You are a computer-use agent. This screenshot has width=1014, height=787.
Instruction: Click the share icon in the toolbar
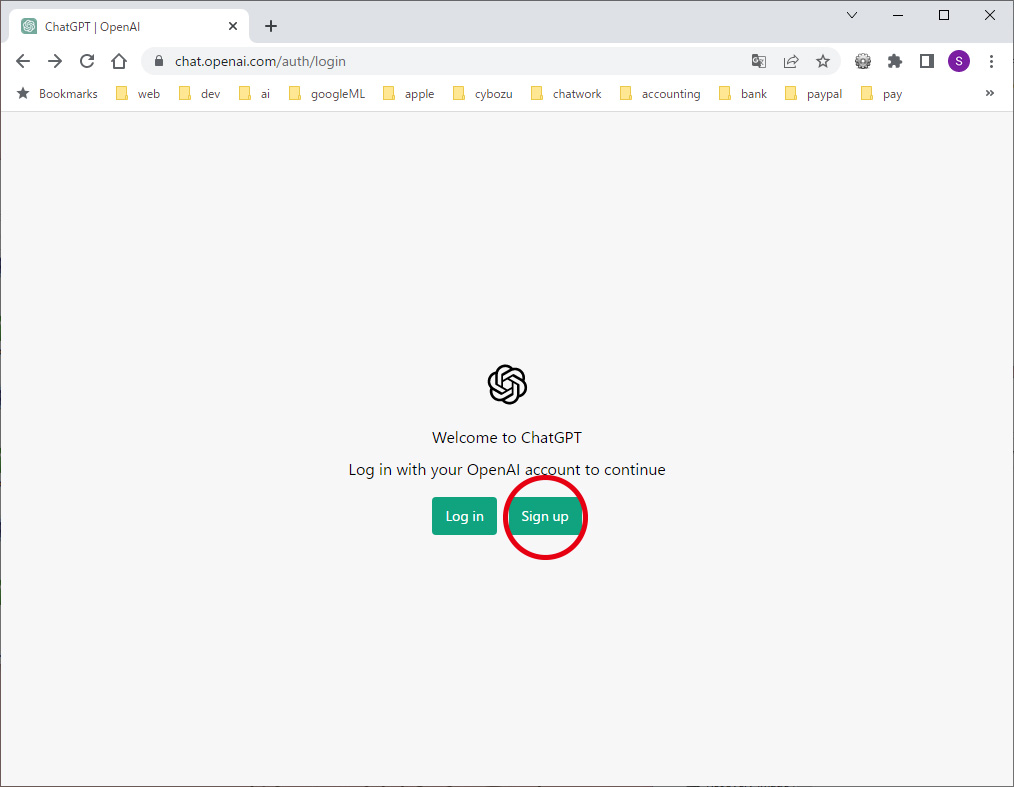coord(791,61)
